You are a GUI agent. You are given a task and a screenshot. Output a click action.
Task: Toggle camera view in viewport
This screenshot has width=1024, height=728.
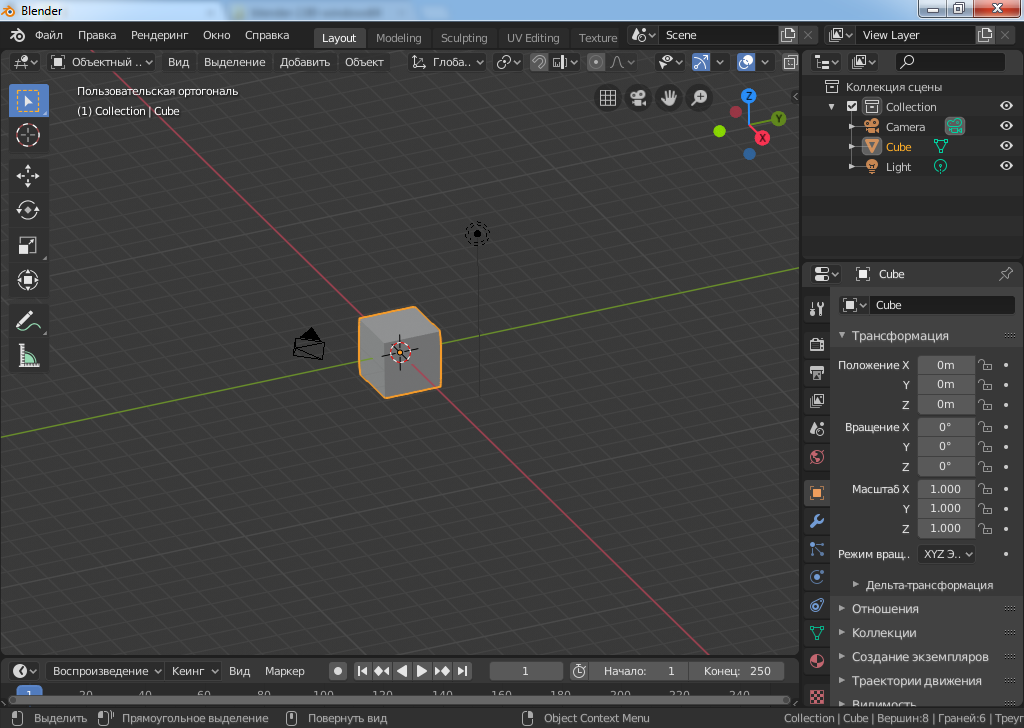pos(637,98)
